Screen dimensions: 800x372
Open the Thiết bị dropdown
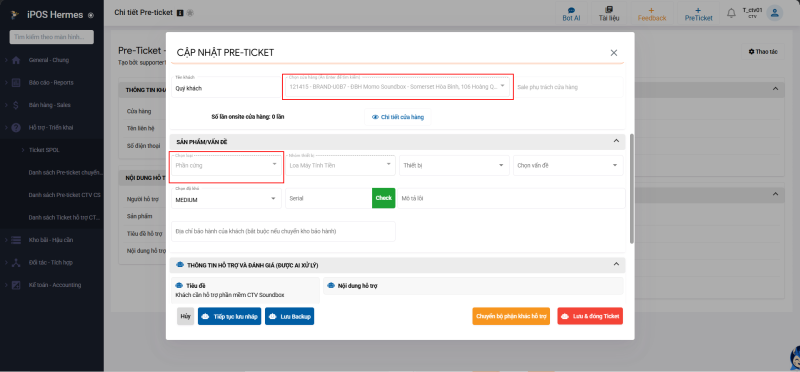pyautogui.click(x=454, y=165)
